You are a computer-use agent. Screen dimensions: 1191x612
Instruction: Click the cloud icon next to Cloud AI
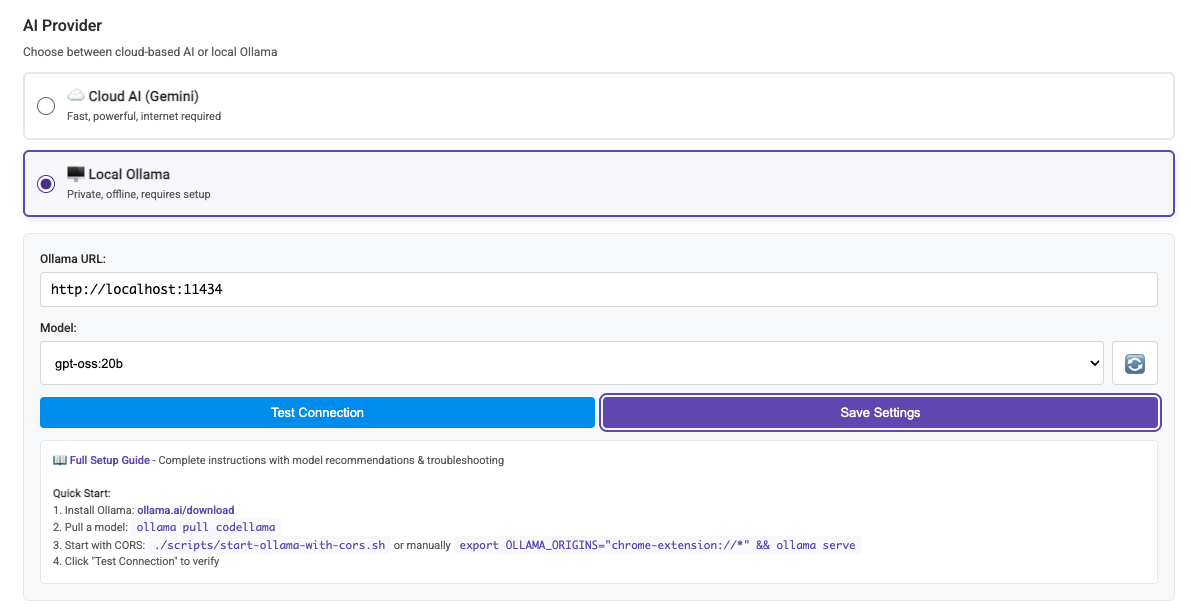coord(75,95)
